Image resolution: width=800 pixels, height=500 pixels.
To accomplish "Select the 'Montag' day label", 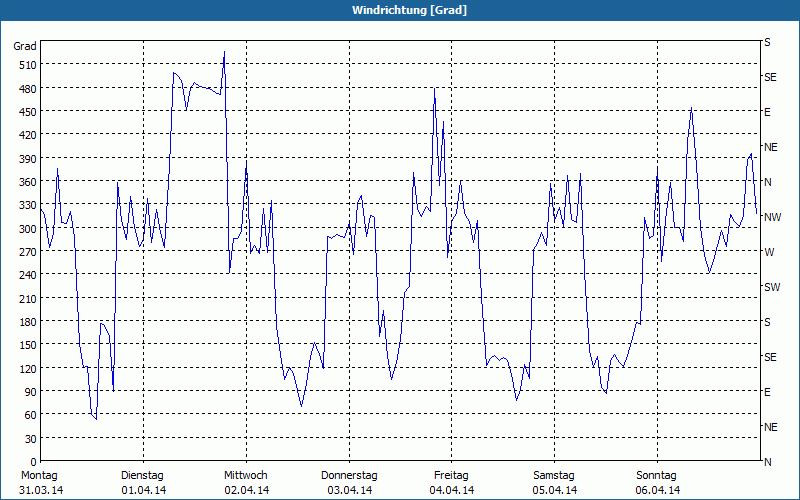I will (39, 476).
